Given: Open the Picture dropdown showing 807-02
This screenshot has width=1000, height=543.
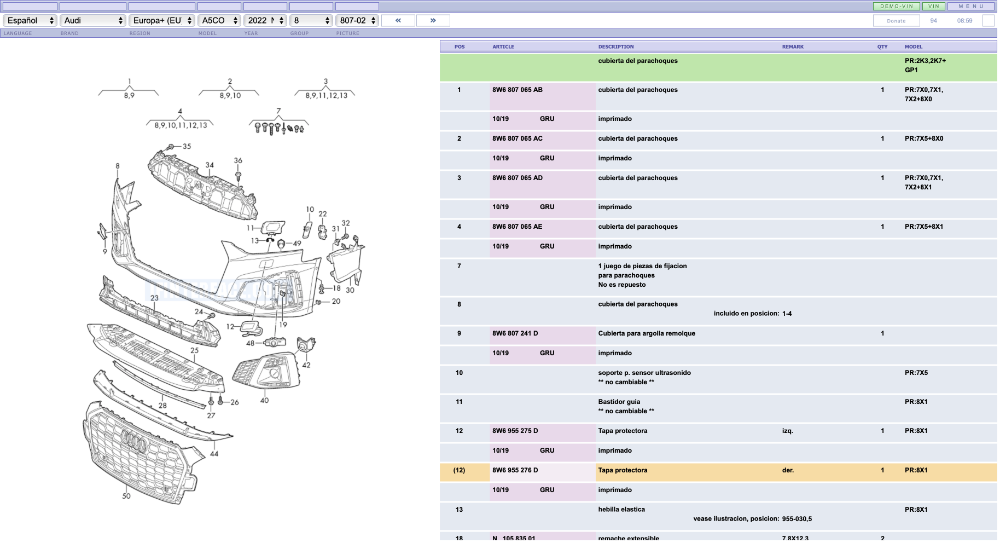Looking at the screenshot, I should click(357, 20).
